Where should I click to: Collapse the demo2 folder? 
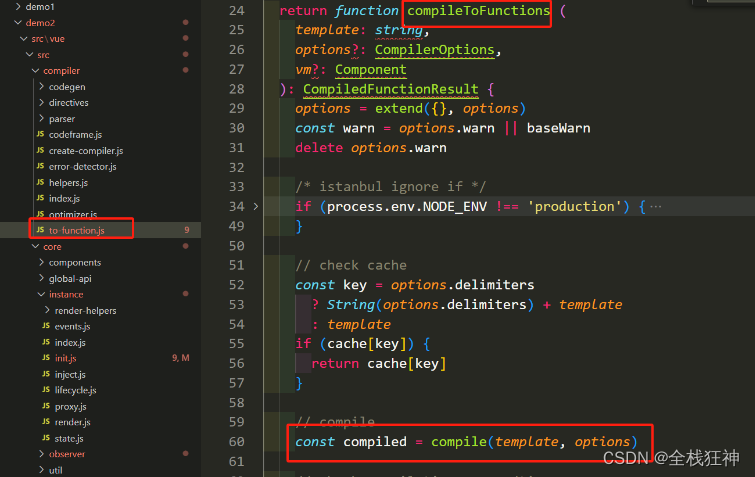[18, 23]
